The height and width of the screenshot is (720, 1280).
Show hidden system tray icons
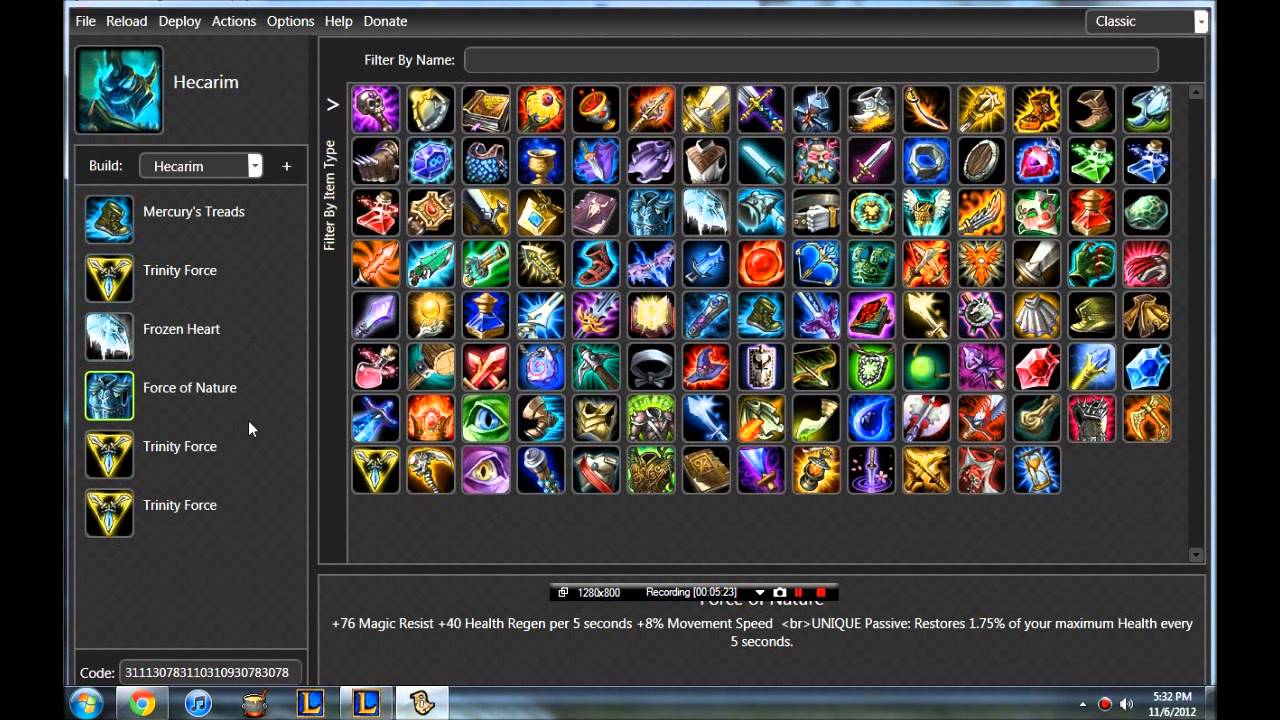1083,705
